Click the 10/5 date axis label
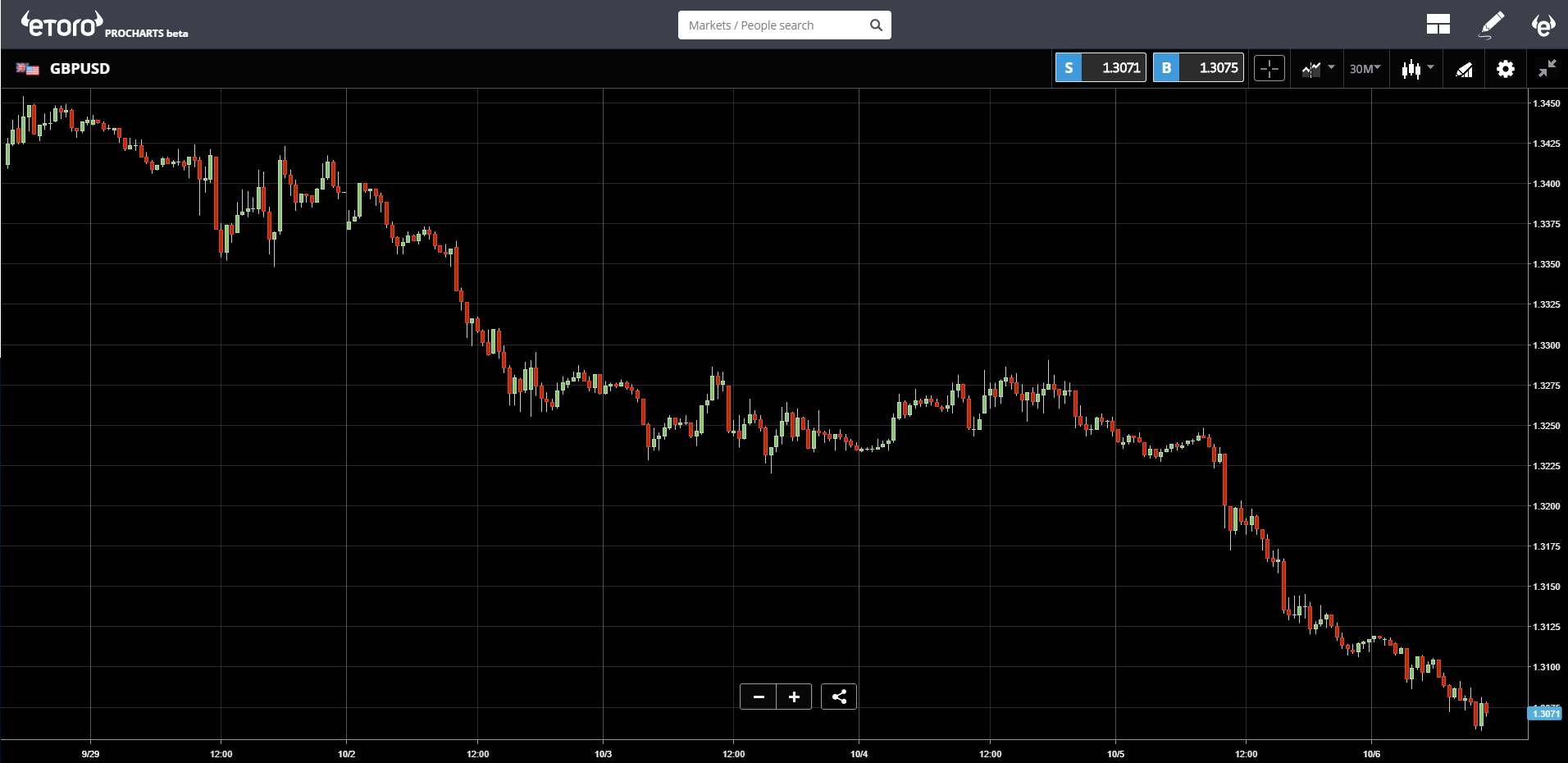Image resolution: width=1568 pixels, height=763 pixels. [x=1116, y=754]
